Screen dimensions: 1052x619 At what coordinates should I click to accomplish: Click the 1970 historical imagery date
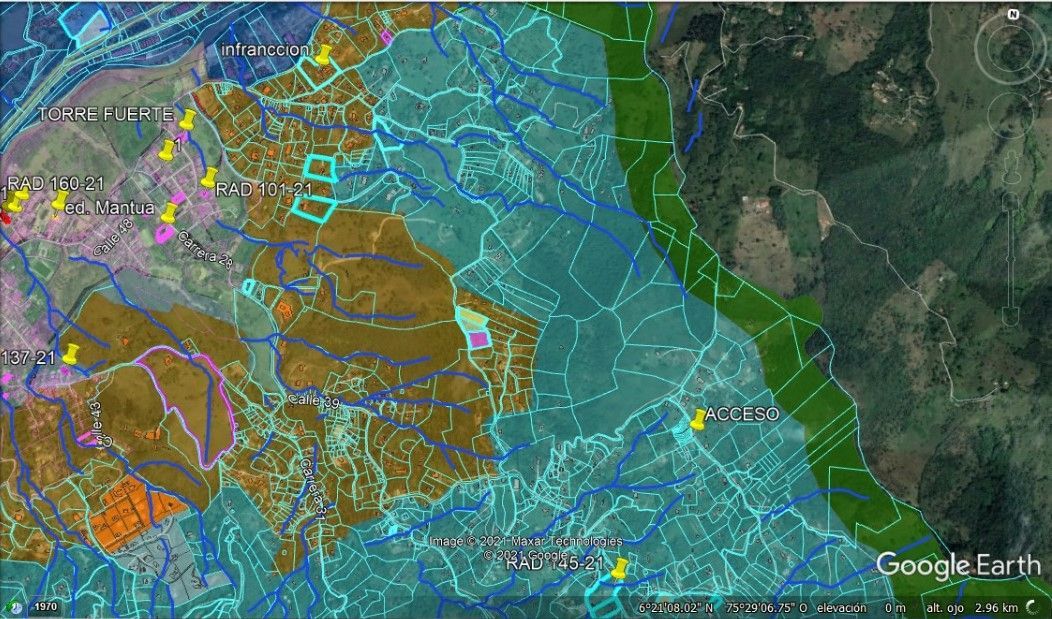46,607
